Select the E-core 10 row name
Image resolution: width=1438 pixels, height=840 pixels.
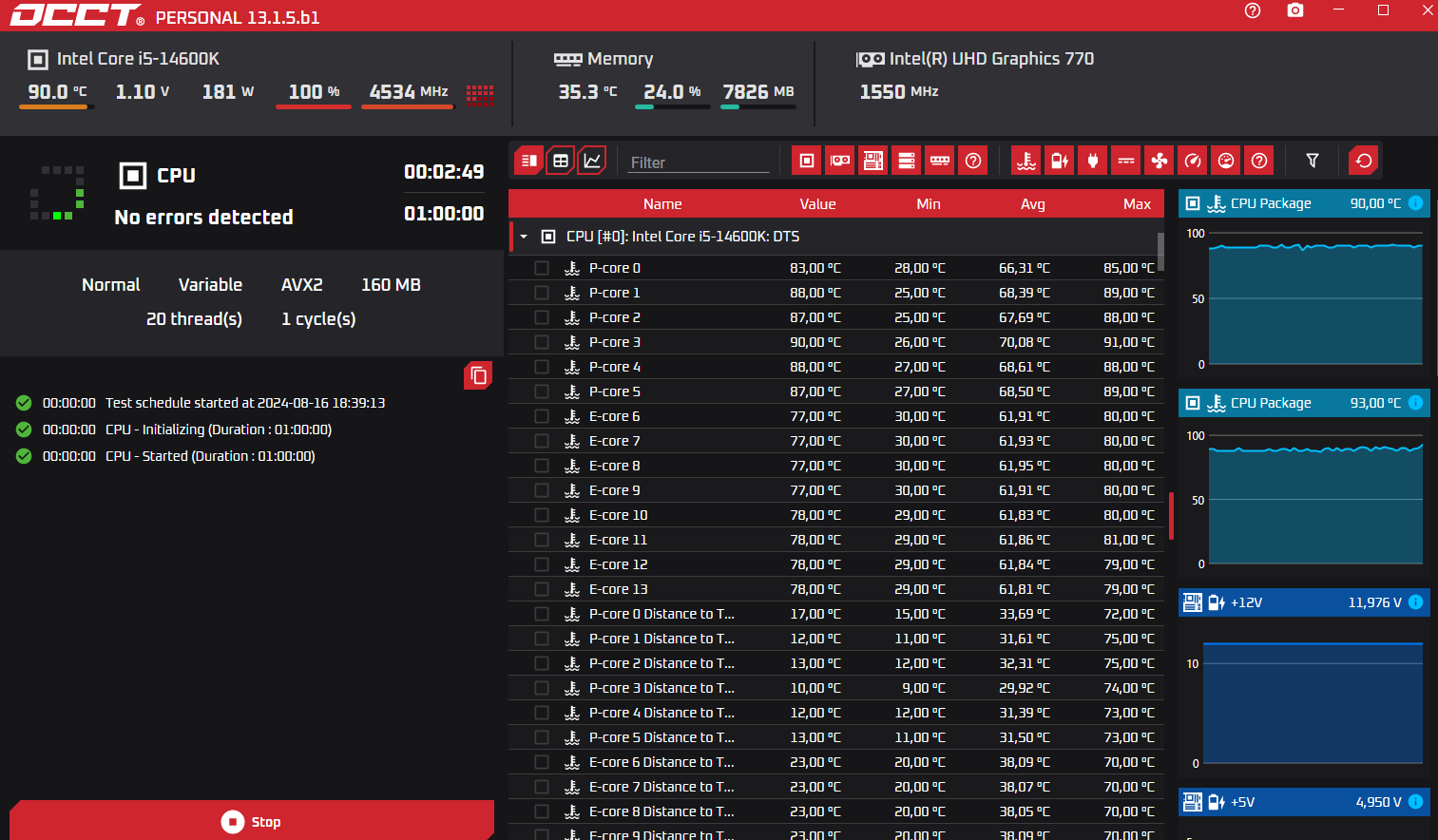618,515
